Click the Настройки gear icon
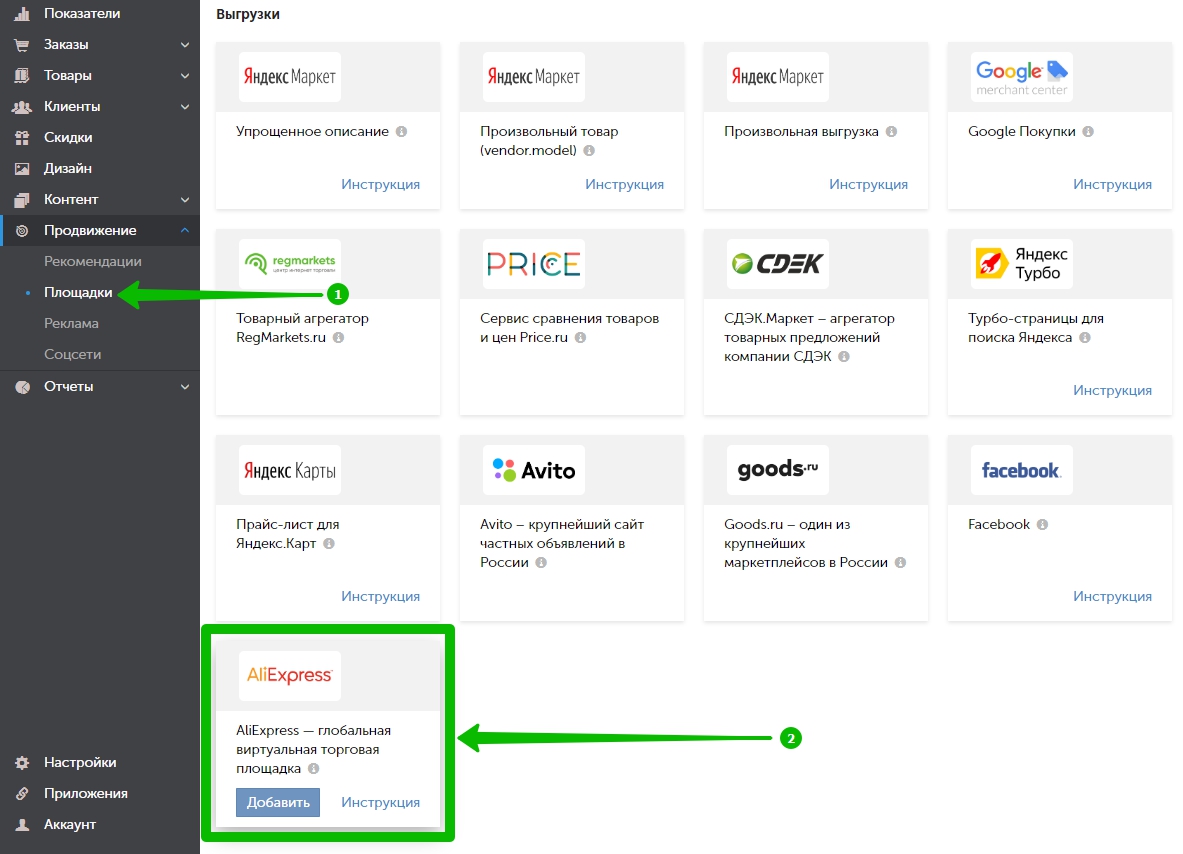 tap(22, 762)
